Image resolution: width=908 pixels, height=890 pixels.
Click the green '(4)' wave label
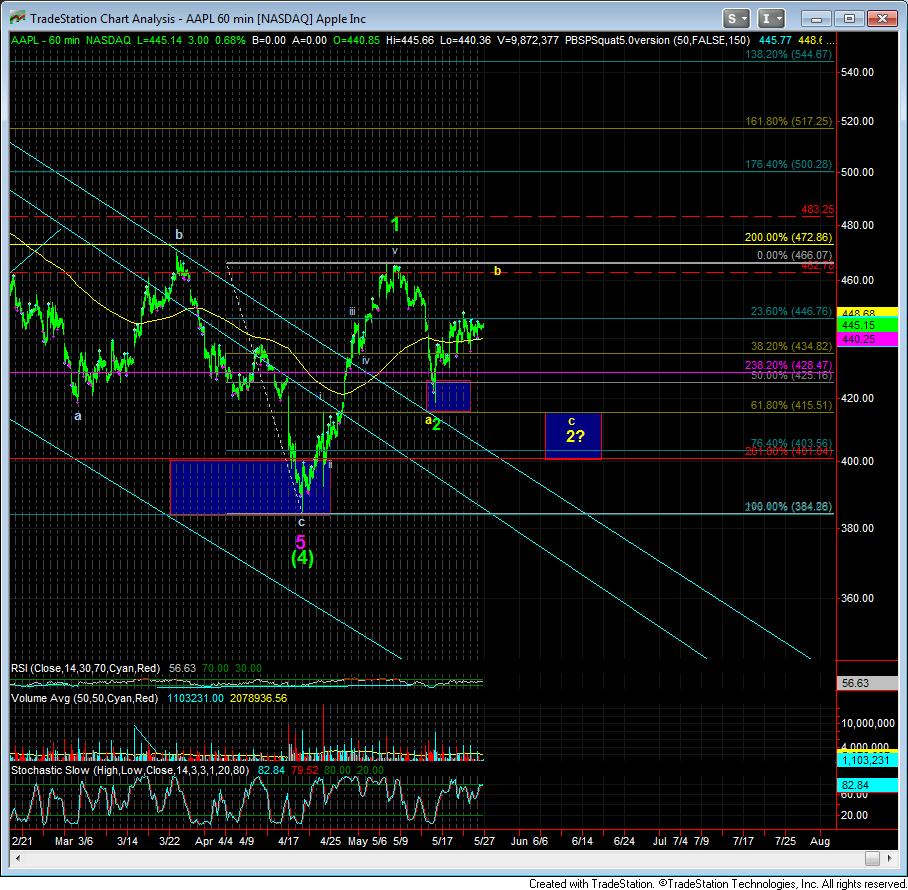pyautogui.click(x=302, y=558)
